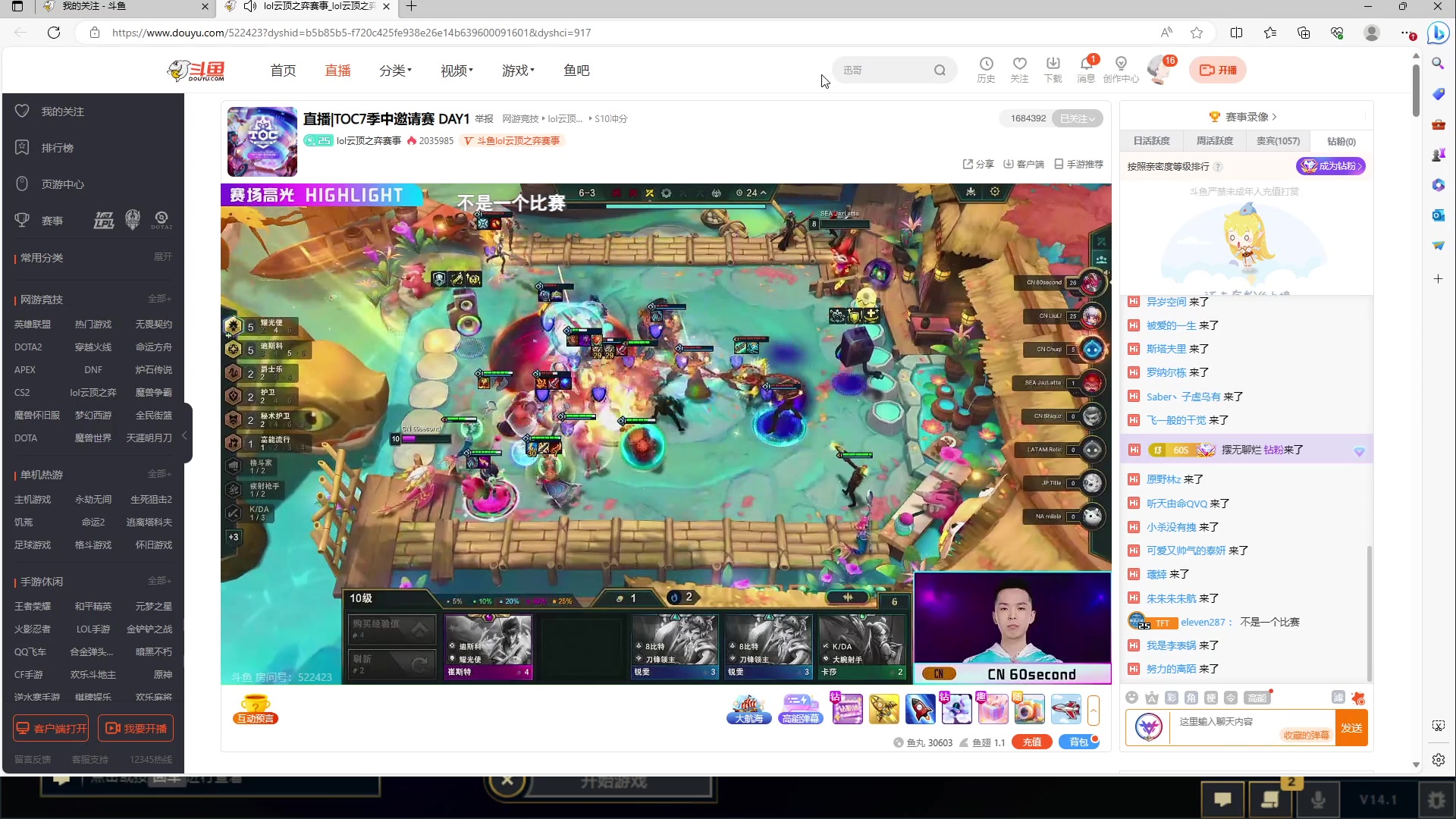The image size is (1456, 819).
Task: Select the camera gift icon
Action: (x=1029, y=710)
